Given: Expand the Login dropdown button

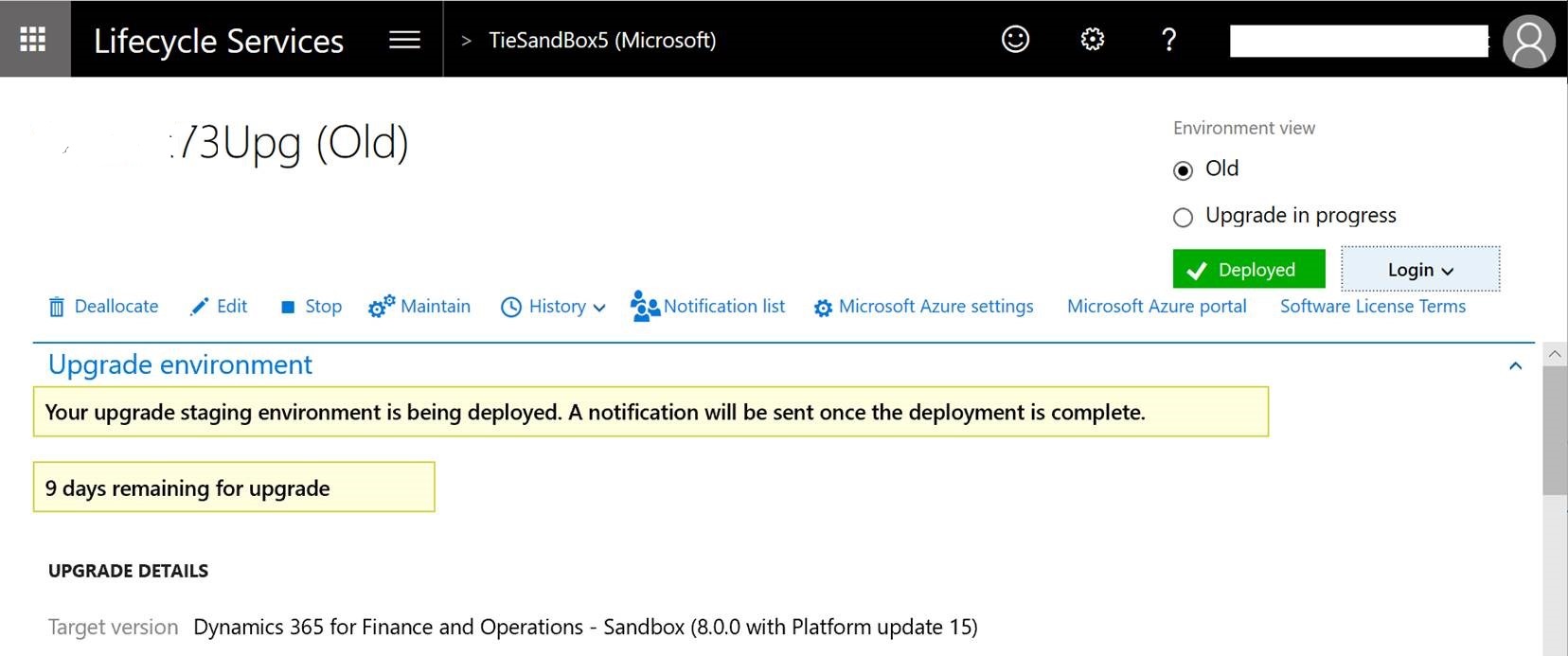Looking at the screenshot, I should click(x=1419, y=270).
